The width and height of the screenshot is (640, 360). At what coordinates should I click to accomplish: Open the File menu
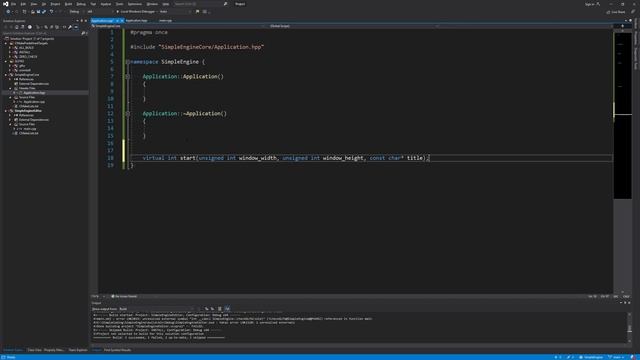(x=13, y=4)
